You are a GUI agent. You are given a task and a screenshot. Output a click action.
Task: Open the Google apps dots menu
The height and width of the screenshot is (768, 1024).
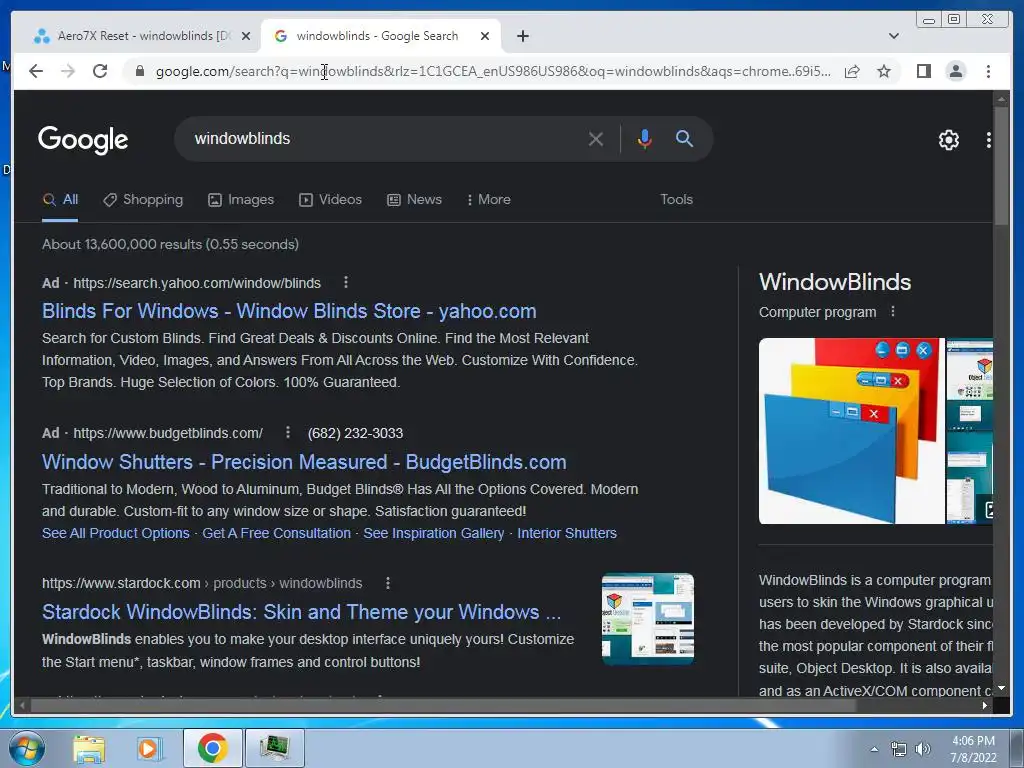tap(988, 140)
